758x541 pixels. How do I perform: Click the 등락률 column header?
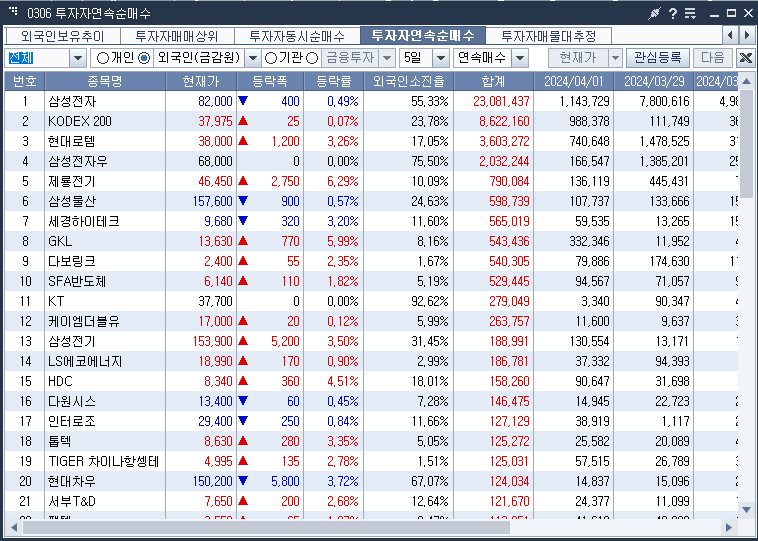click(x=334, y=81)
